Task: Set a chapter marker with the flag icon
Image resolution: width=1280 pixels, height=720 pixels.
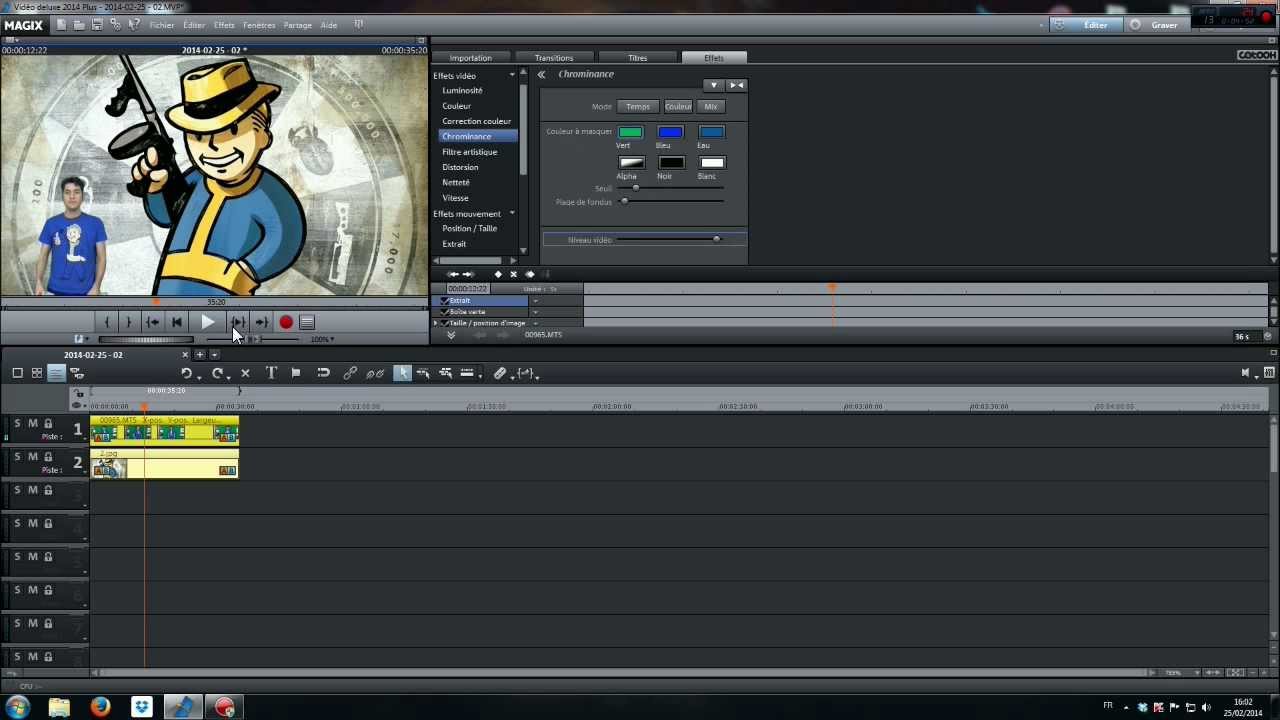Action: (296, 373)
